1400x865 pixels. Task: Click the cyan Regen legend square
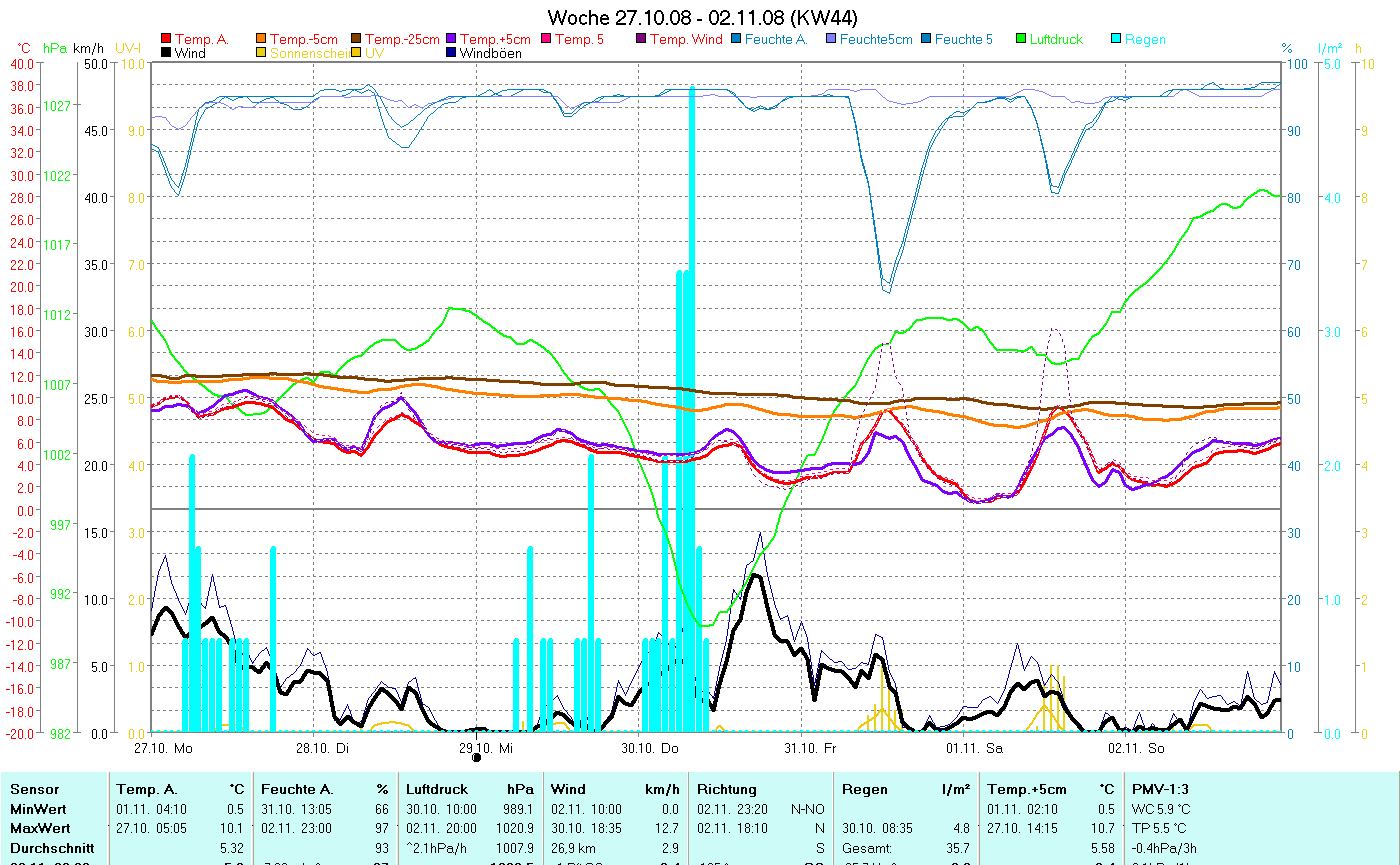[1117, 40]
